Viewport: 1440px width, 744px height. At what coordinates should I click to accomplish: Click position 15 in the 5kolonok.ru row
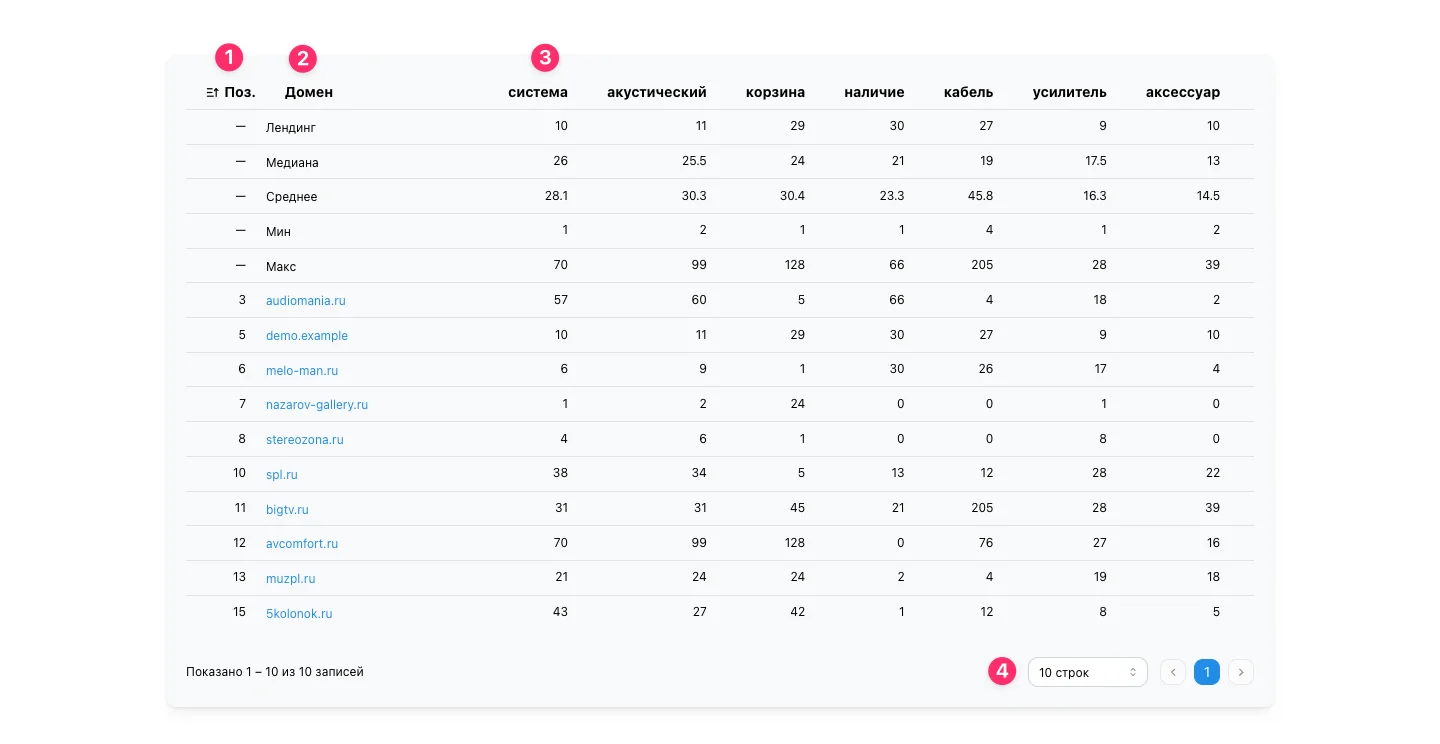point(239,612)
